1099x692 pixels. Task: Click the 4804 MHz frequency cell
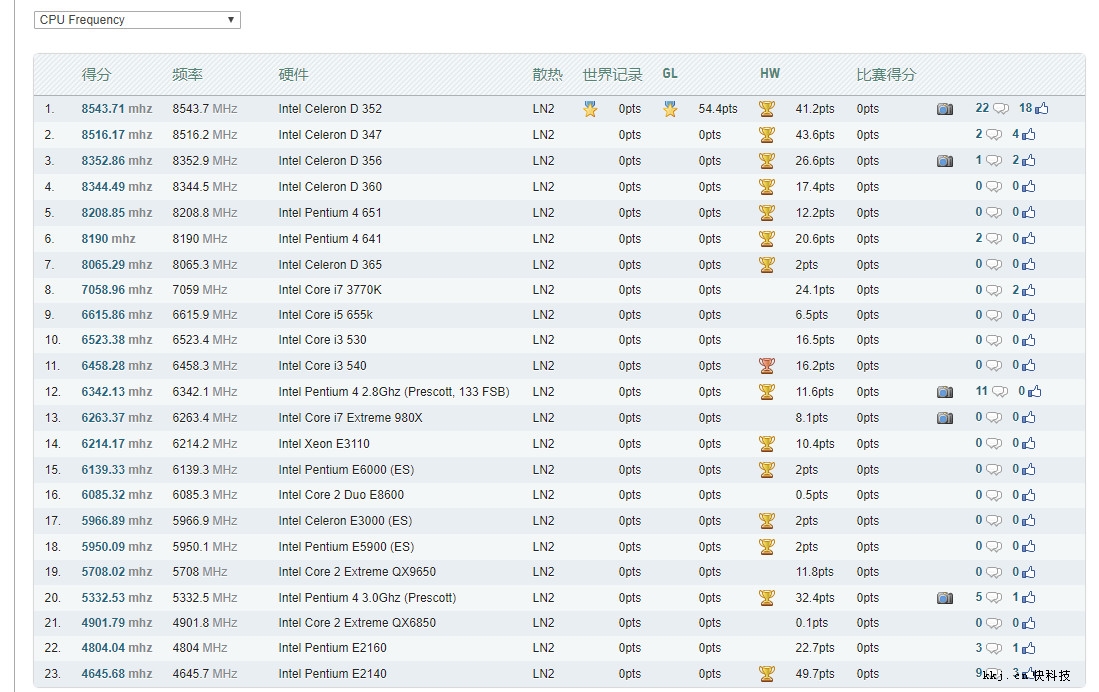pyautogui.click(x=200, y=648)
